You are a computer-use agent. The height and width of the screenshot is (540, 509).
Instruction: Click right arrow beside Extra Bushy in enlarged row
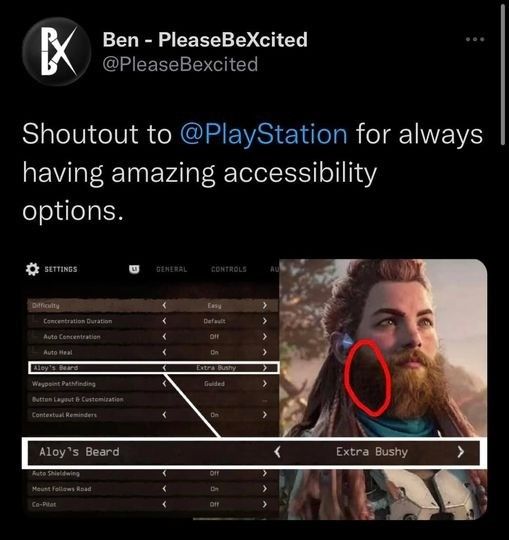tap(460, 451)
